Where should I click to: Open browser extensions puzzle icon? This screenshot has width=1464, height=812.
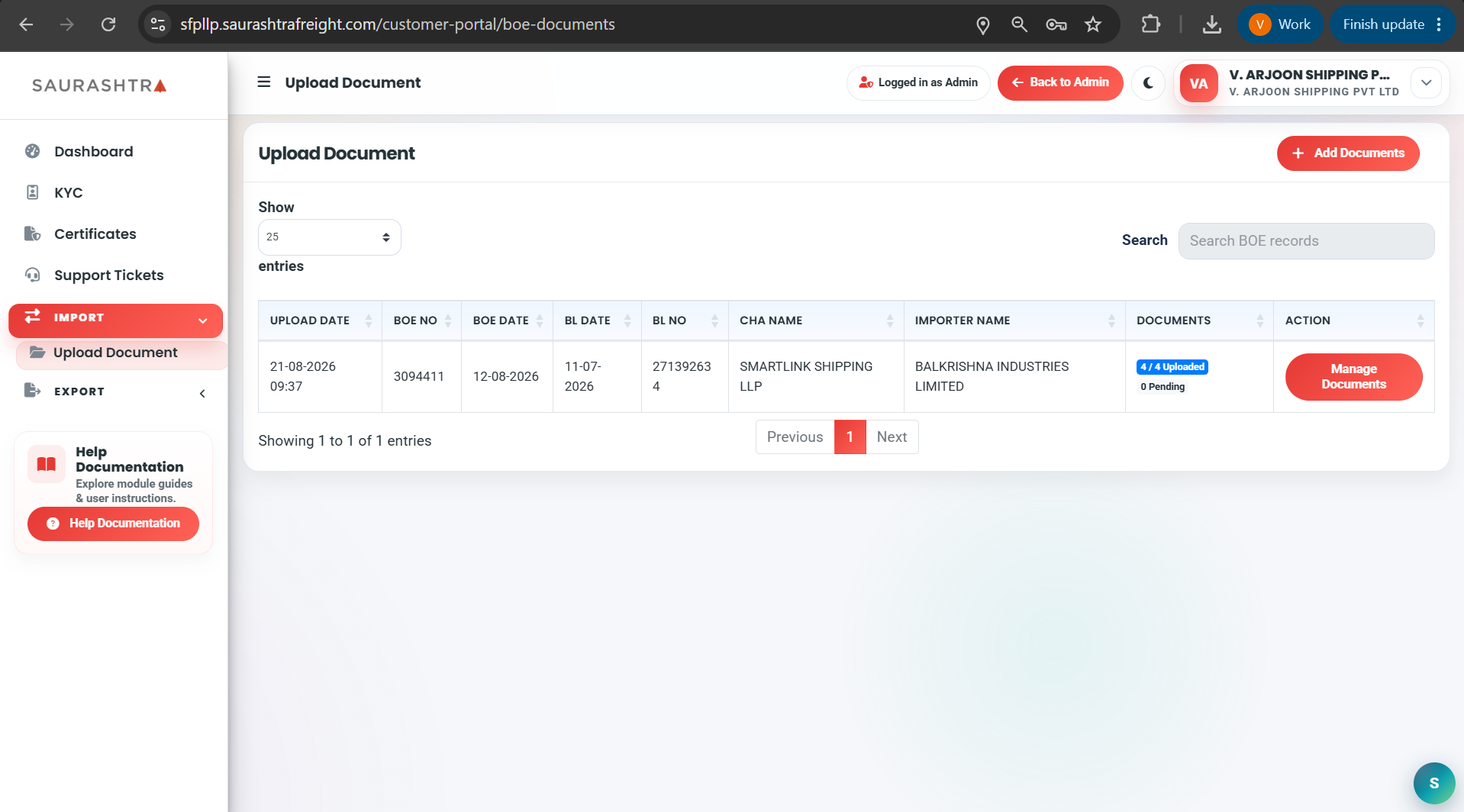(1150, 24)
